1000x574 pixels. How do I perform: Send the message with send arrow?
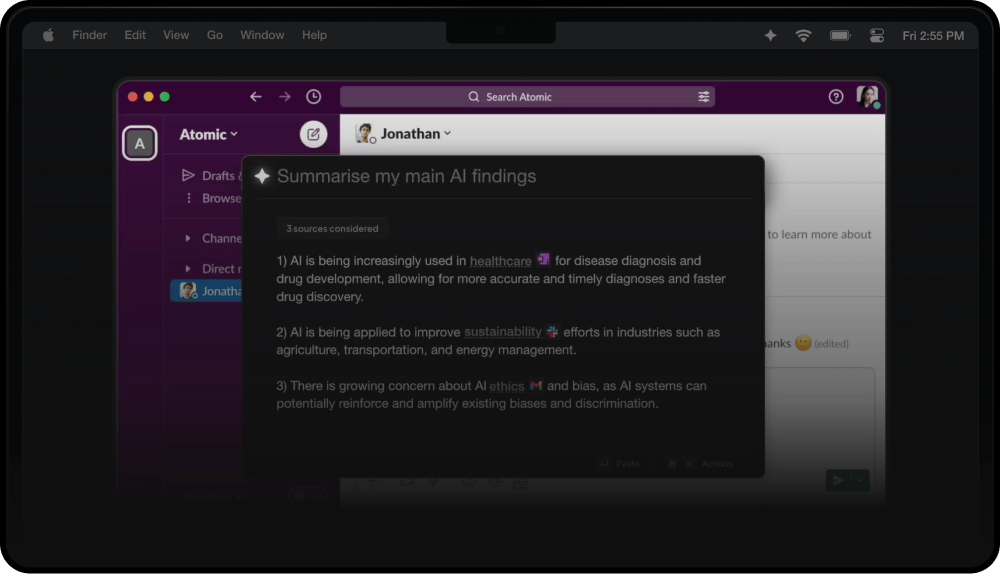pyautogui.click(x=839, y=480)
